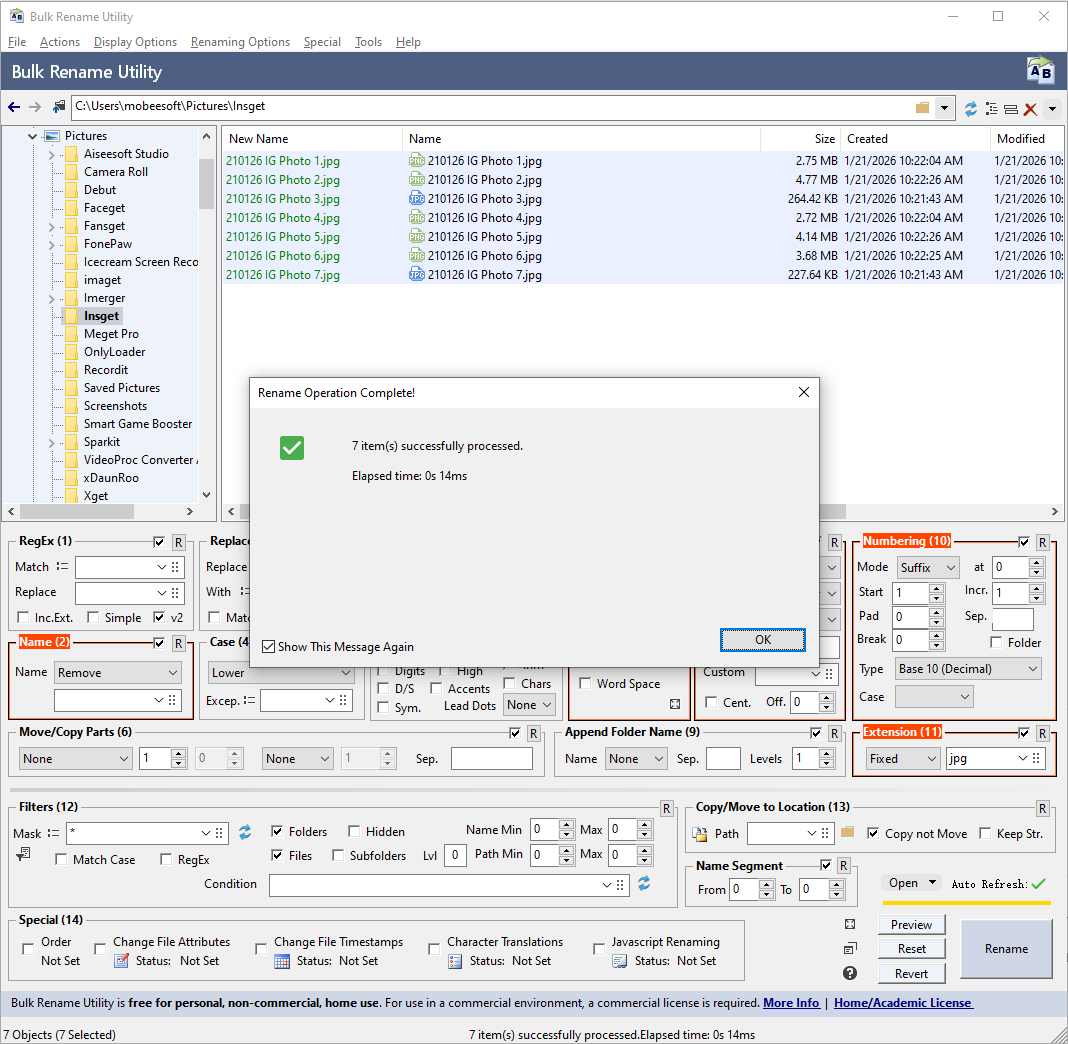Open the Display Options menu
This screenshot has height=1044, width=1068.
coord(135,42)
